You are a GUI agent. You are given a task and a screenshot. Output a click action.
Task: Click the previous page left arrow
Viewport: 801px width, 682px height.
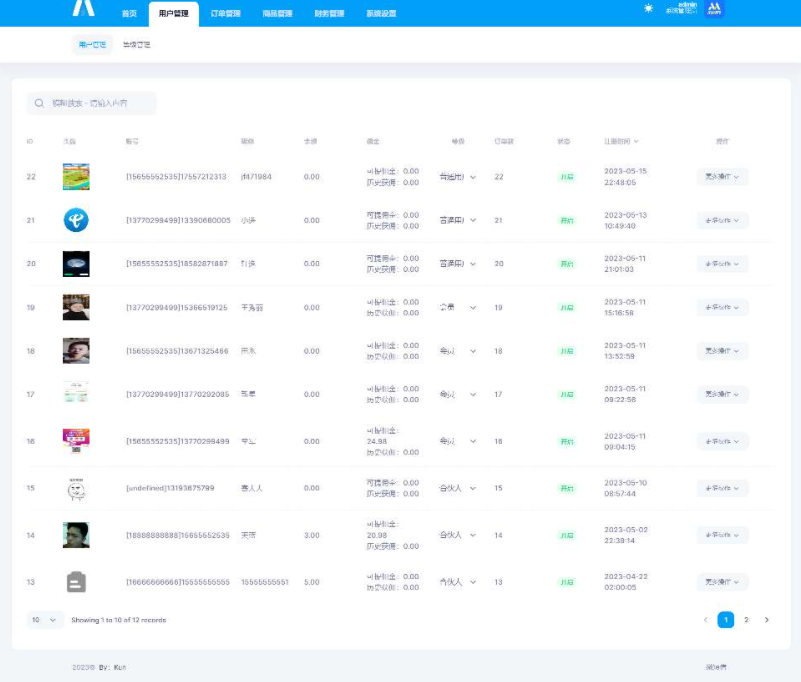[706, 620]
